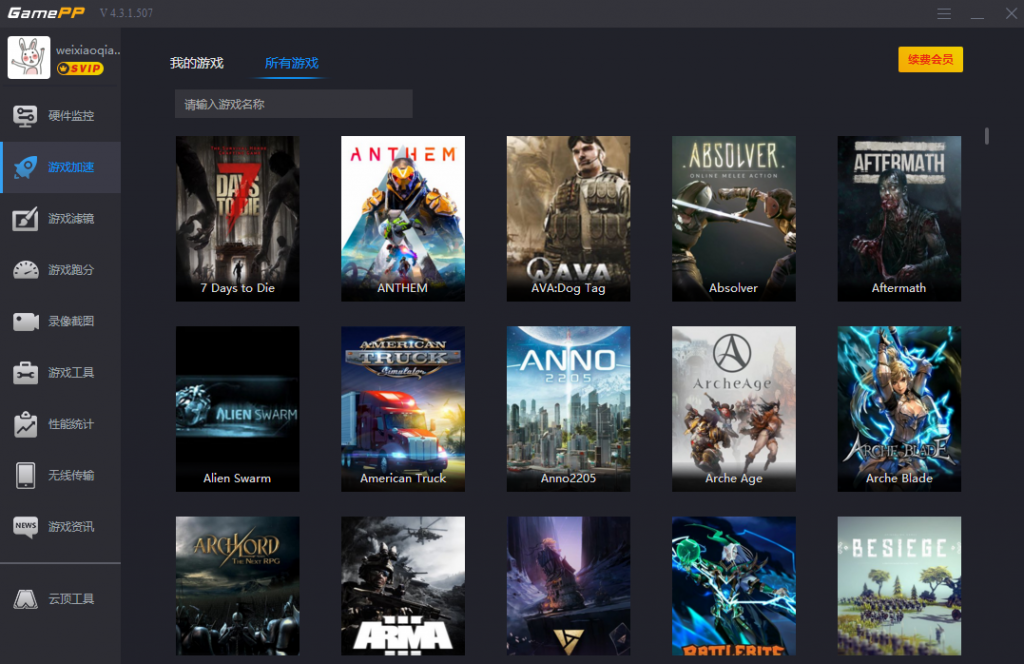The width and height of the screenshot is (1024, 664).
Task: Click the 游戏滤镜 sidebar label
Action: coord(71,219)
